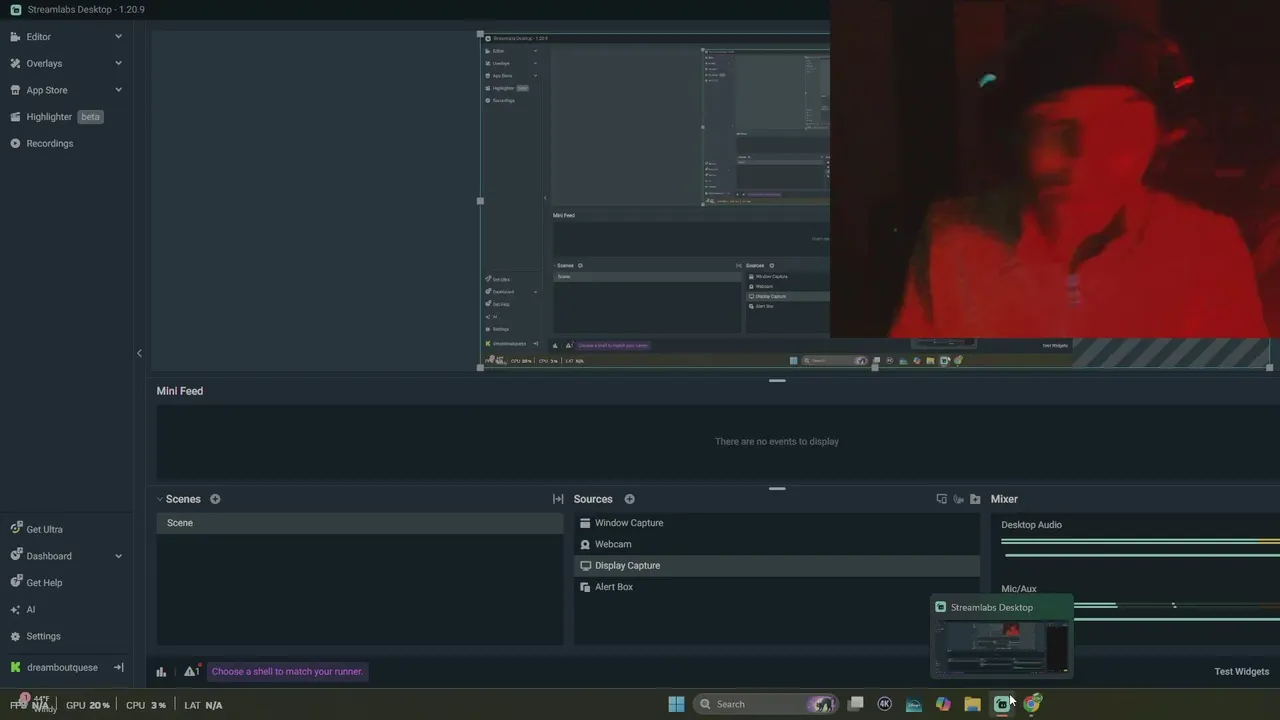Expand the Dashboard chevron
The width and height of the screenshot is (1280, 720).
(118, 556)
